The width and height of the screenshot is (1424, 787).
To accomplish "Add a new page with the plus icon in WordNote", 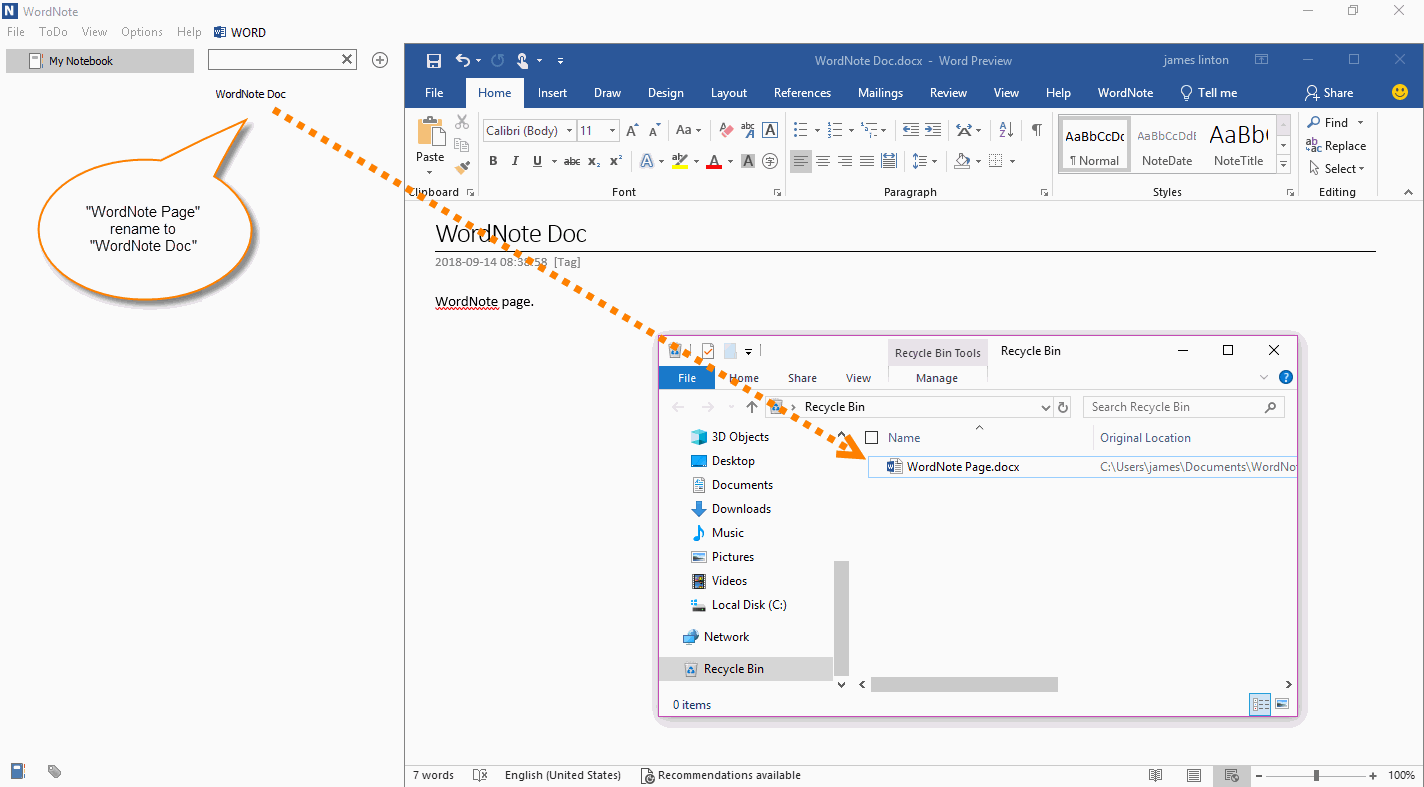I will pyautogui.click(x=380, y=60).
